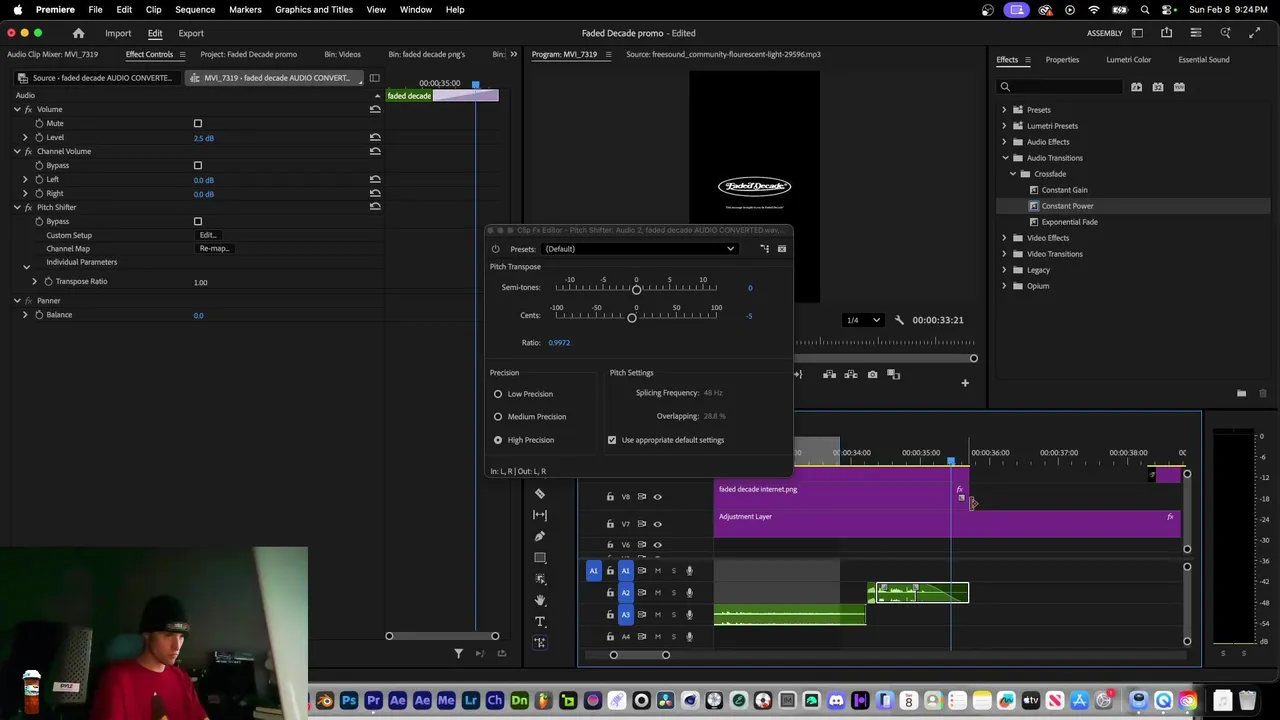Enable voice-over record on A2
The height and width of the screenshot is (720, 1280).
click(689, 593)
